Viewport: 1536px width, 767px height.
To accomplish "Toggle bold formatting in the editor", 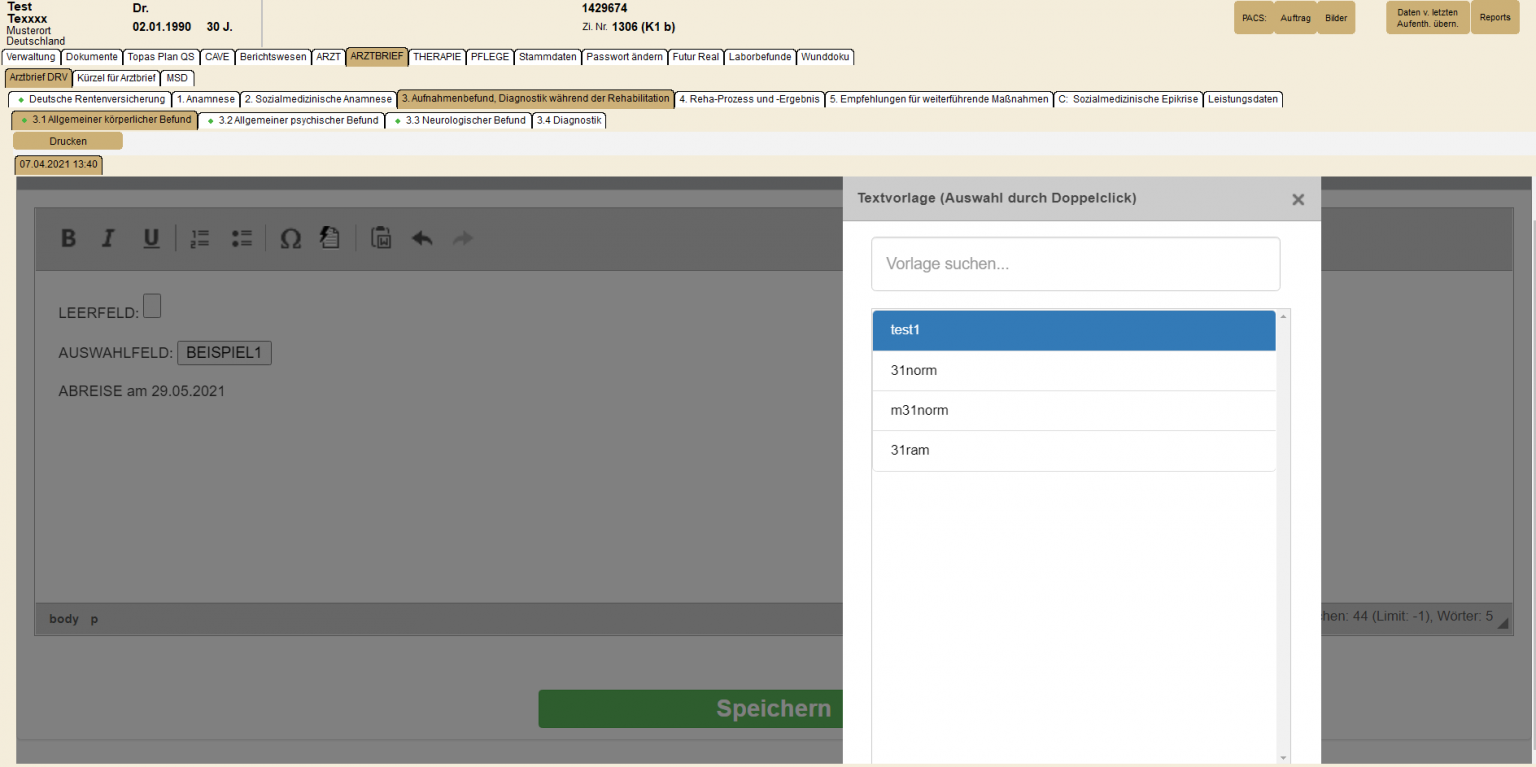I will (x=68, y=238).
